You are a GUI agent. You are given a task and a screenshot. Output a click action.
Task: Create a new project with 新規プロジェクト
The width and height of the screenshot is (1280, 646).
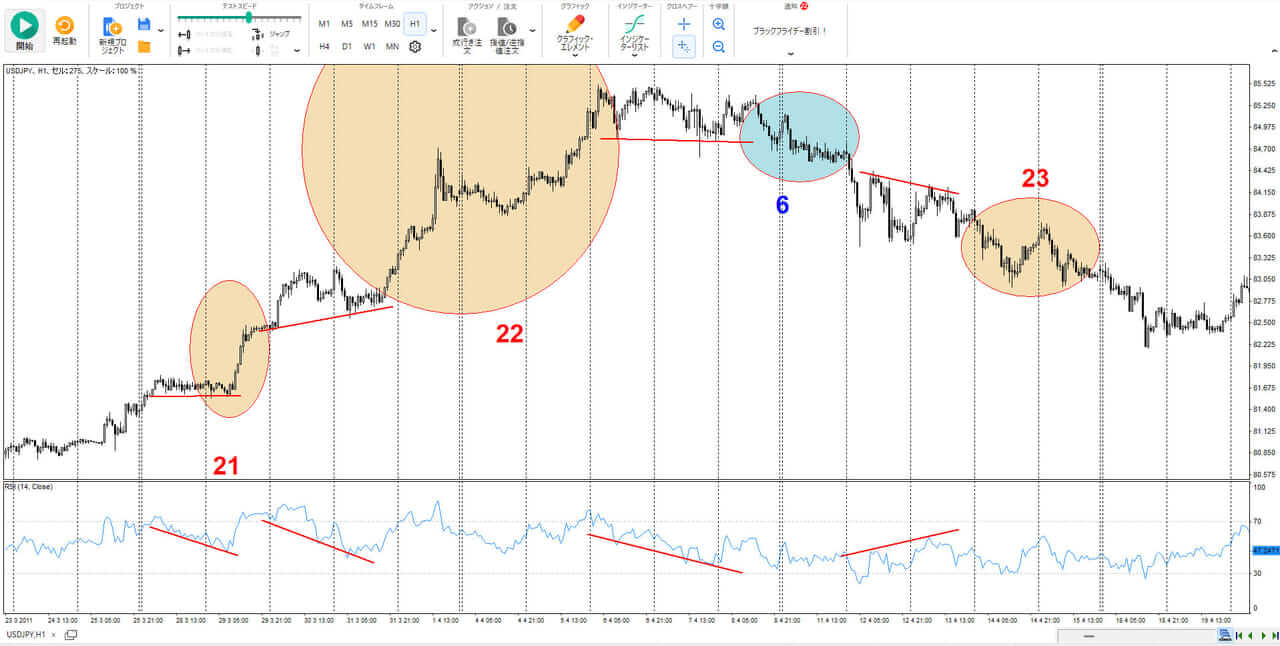point(112,34)
